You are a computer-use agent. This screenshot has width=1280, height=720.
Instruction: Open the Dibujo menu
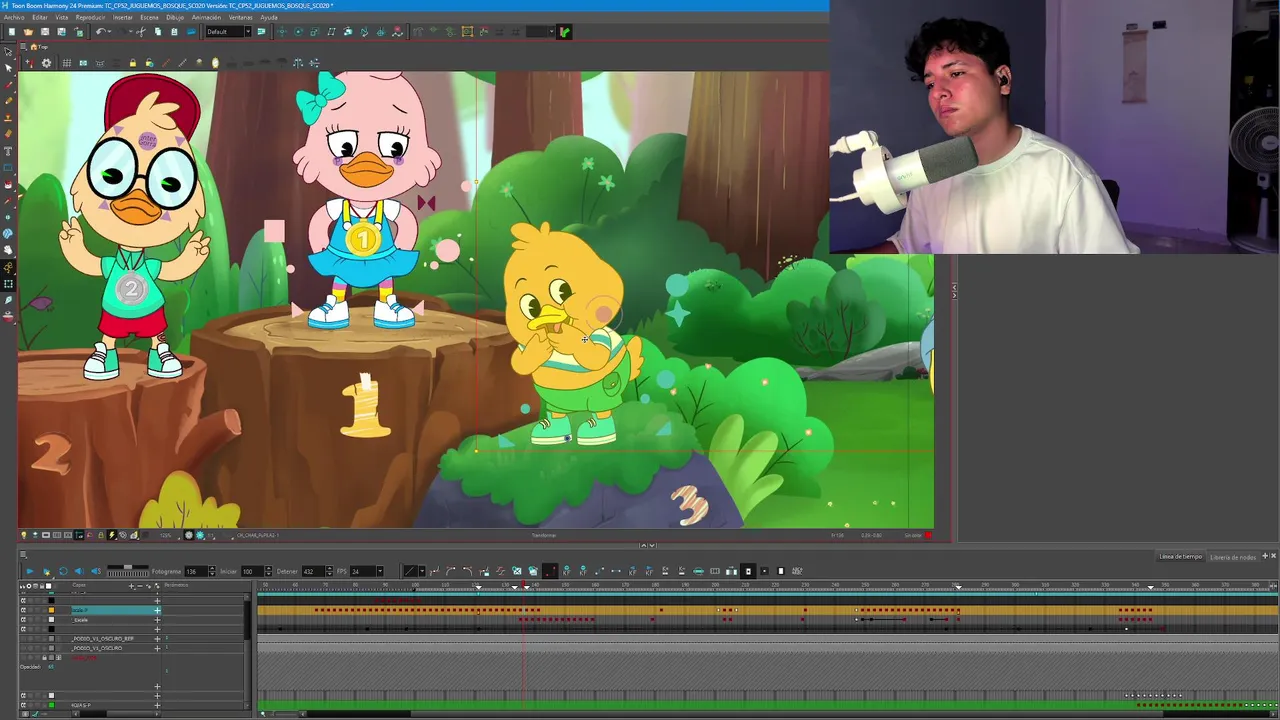pyautogui.click(x=175, y=17)
